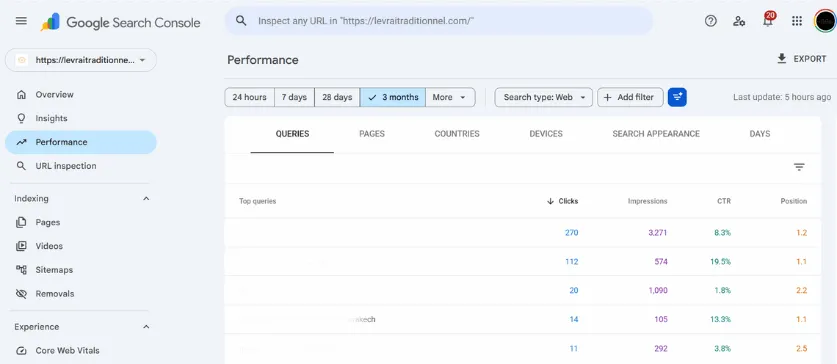Click the Top queries column header

tap(257, 201)
